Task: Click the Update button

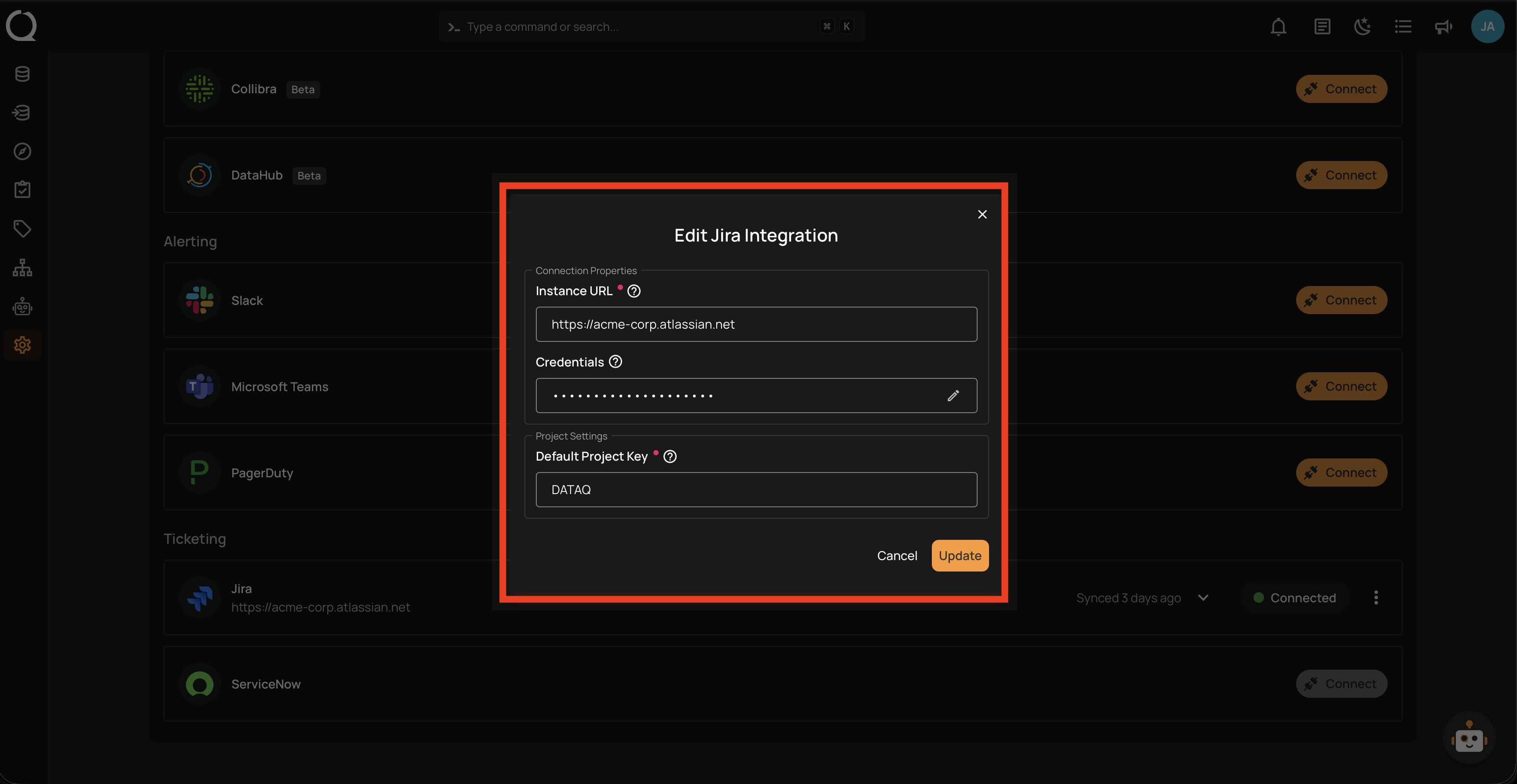Action: 960,556
